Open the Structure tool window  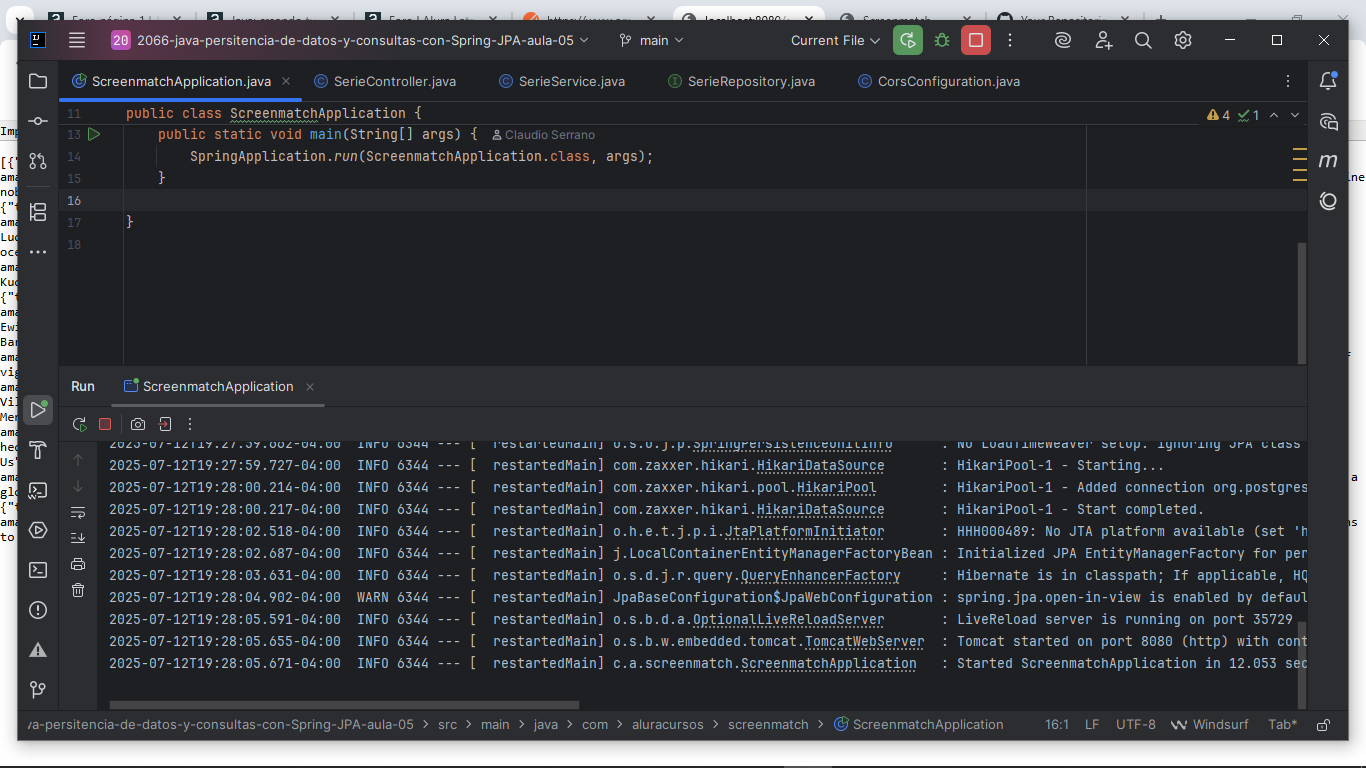pos(38,212)
